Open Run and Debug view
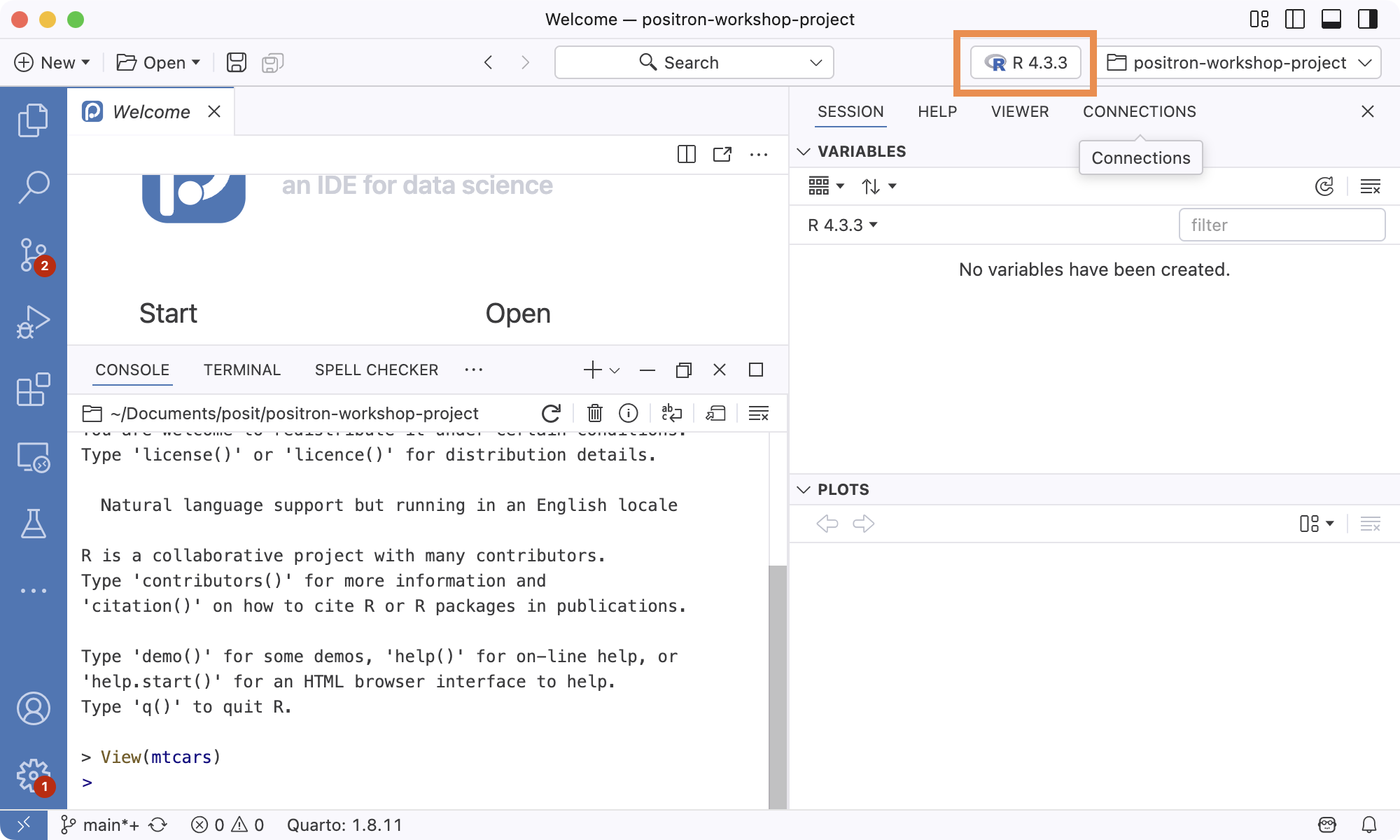 (33, 322)
